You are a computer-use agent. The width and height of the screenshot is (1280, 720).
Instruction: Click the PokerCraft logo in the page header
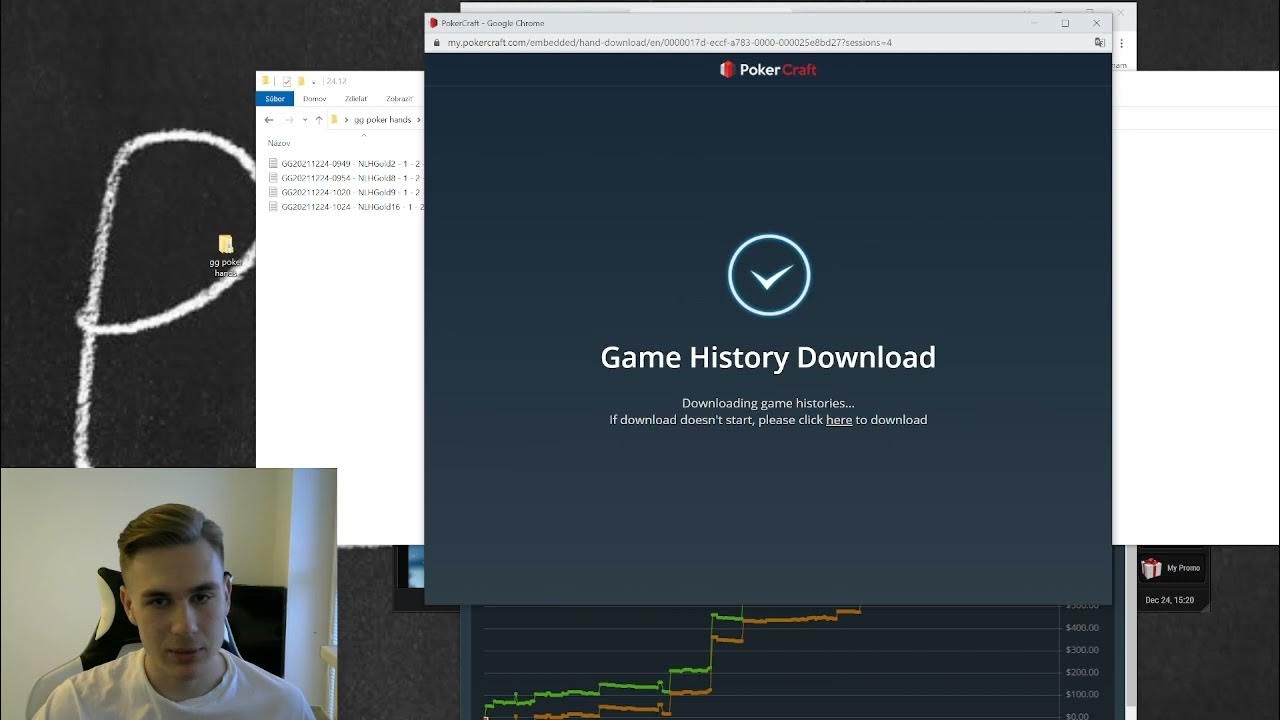[768, 69]
